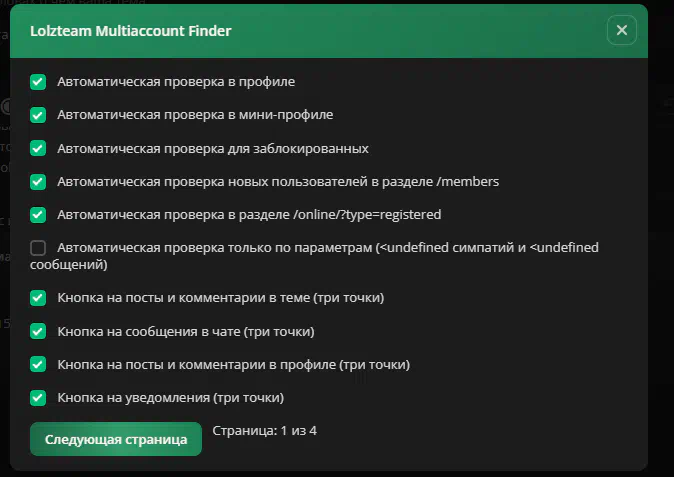The width and height of the screenshot is (674, 477).
Task: Uncheck Автоматическая проверка в профиле
Action: (x=38, y=82)
